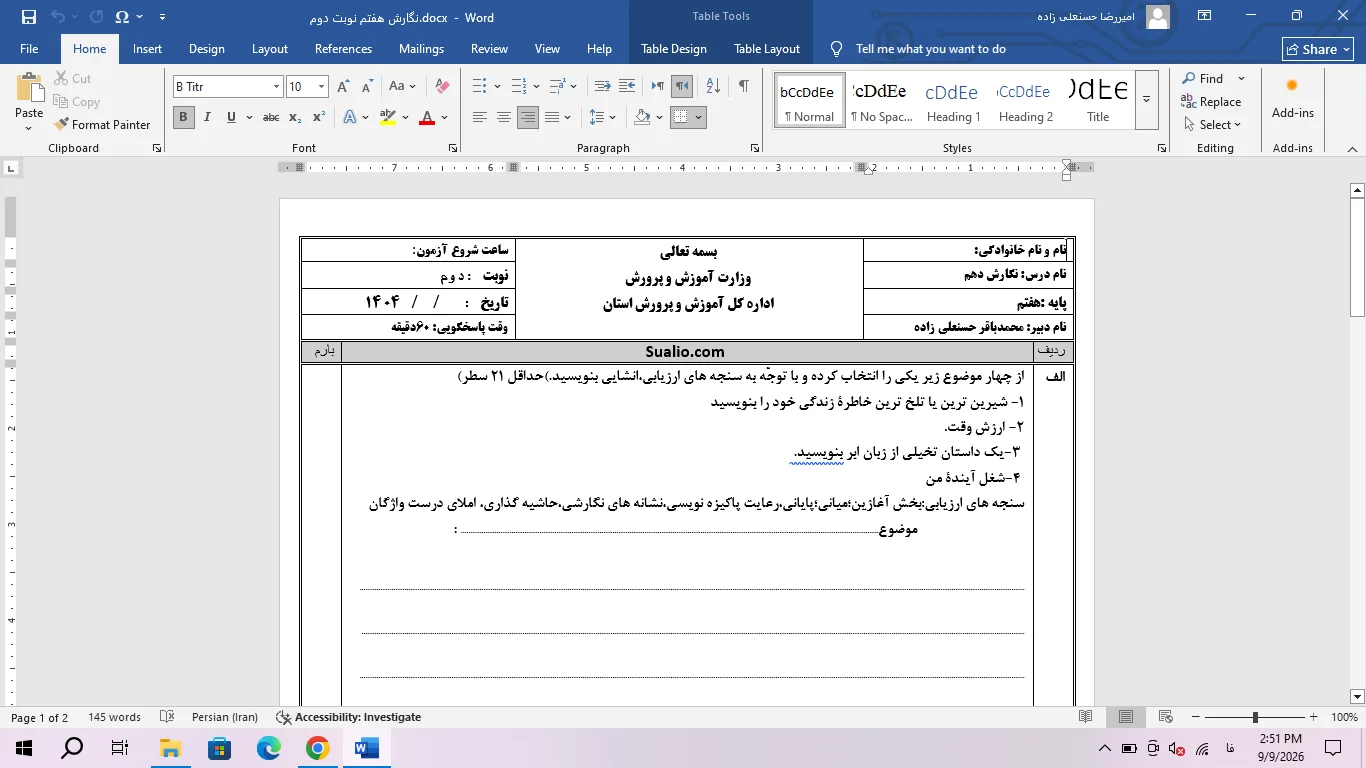Toggle Print Layout view in status bar
The height and width of the screenshot is (768, 1366).
click(x=1126, y=717)
